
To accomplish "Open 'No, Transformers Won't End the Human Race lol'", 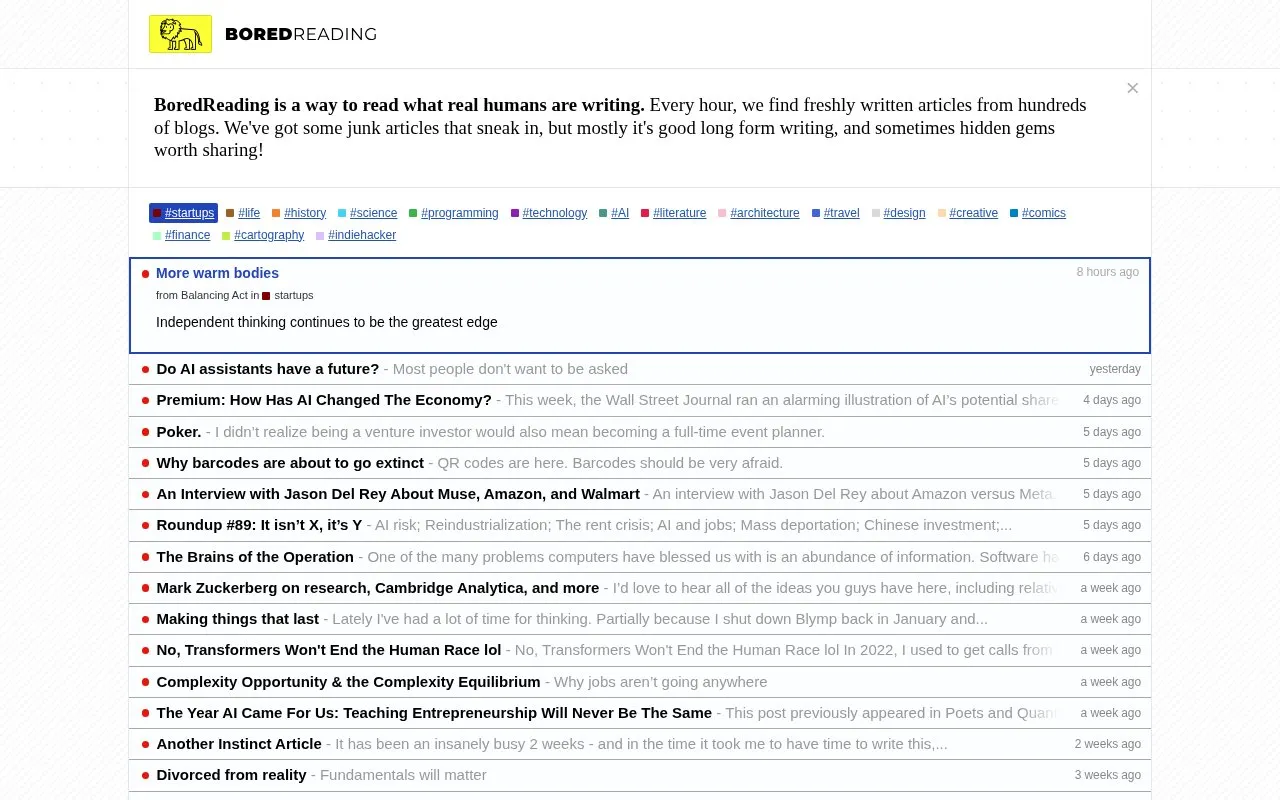I will click(x=329, y=650).
